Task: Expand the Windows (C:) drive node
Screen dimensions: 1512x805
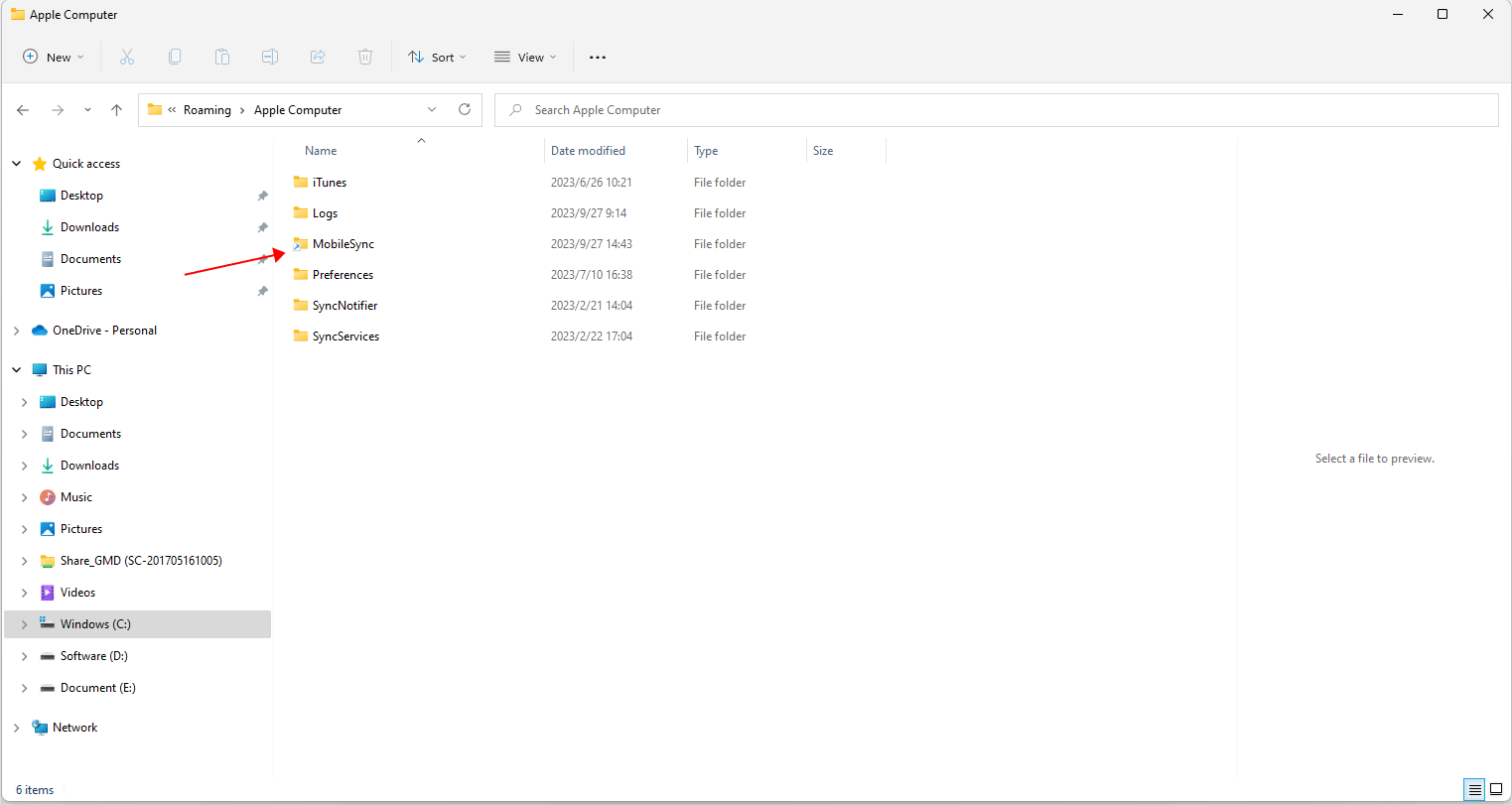Action: [x=25, y=624]
